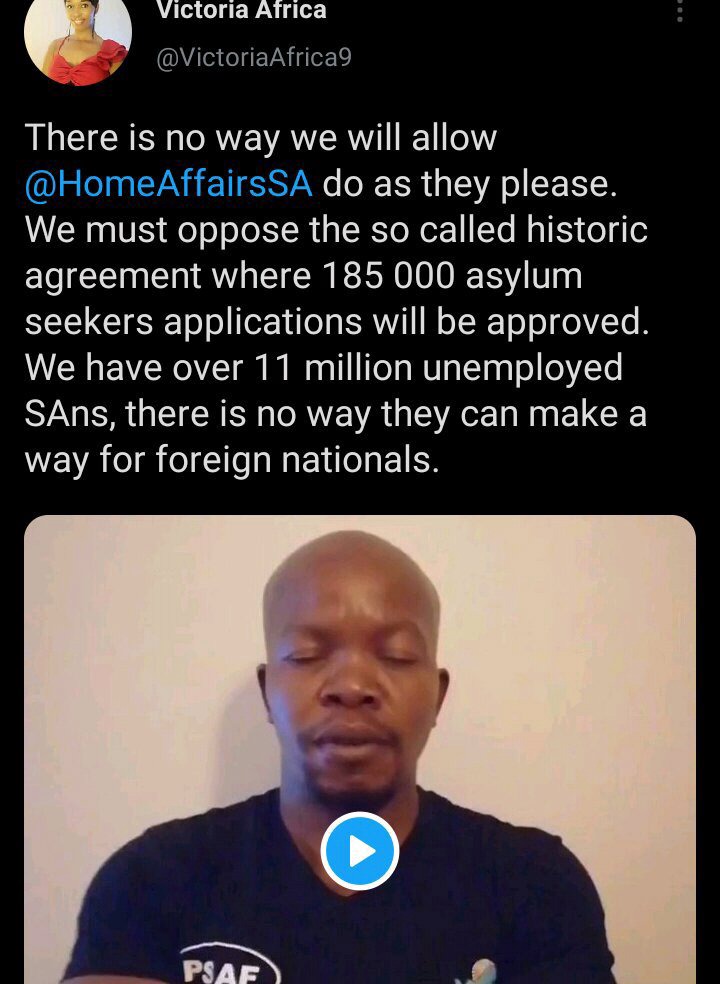Click the phrase "do as they please."
This screenshot has width=720, height=984.
470,184
